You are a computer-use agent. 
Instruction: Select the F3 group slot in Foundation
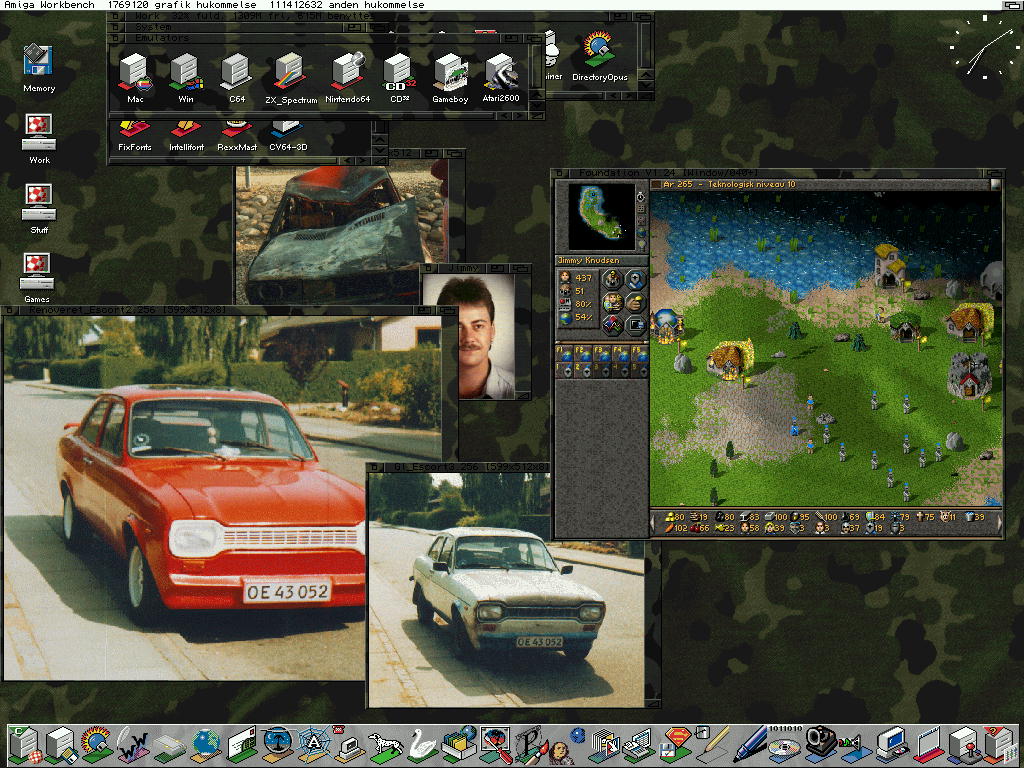pos(603,355)
